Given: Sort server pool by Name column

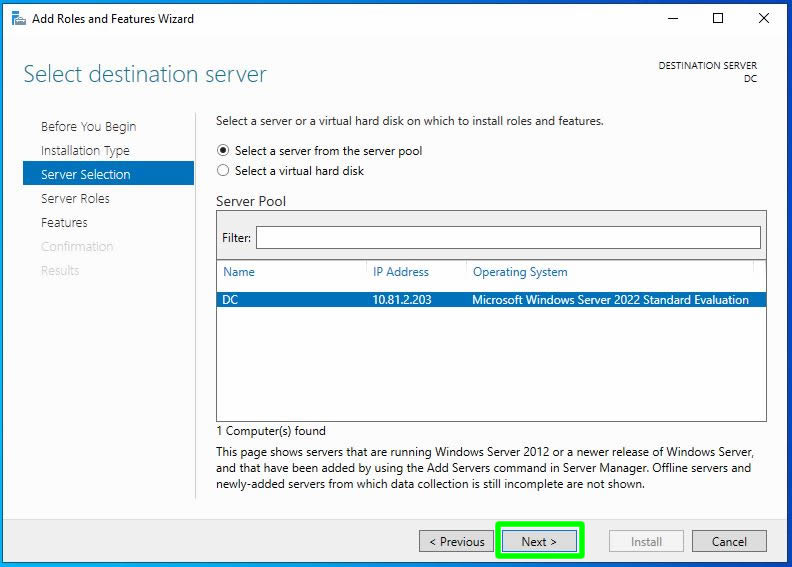Looking at the screenshot, I should pos(239,272).
